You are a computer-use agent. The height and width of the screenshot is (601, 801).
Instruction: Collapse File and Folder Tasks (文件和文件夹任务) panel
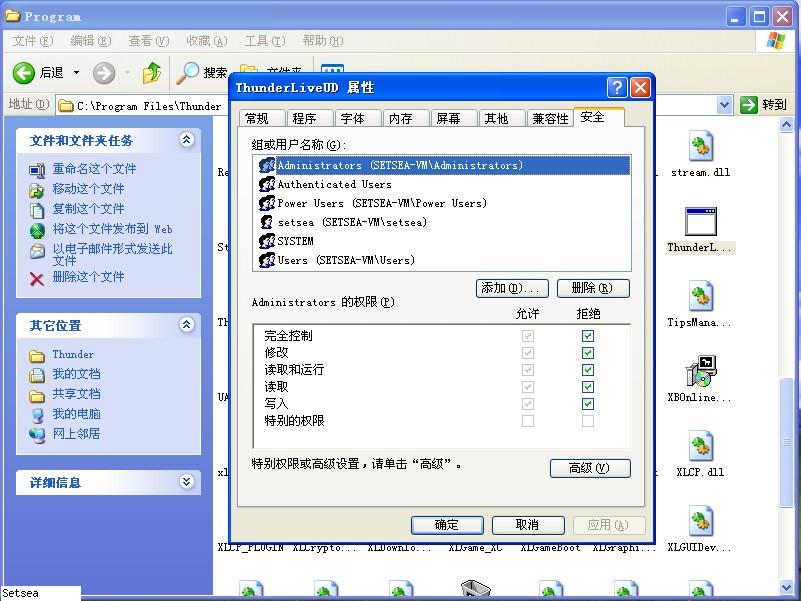tap(186, 140)
